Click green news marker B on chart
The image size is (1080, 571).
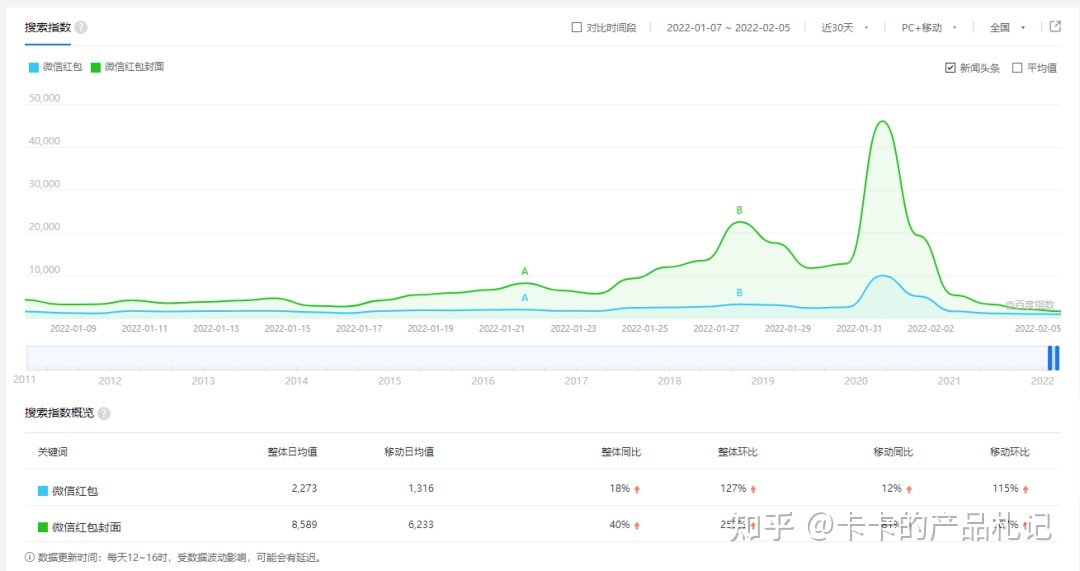[739, 210]
